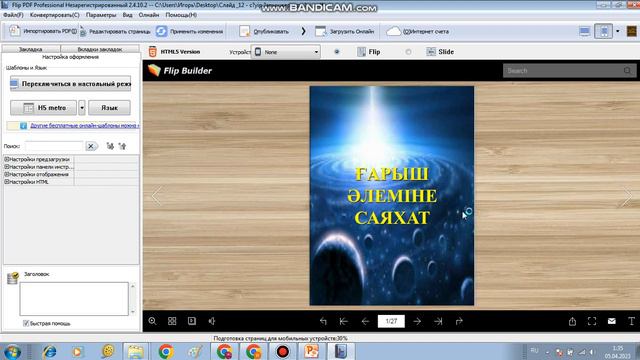This screenshot has width=640, height=360.
Task: Select the H5 metro template button
Action: click(x=43, y=108)
